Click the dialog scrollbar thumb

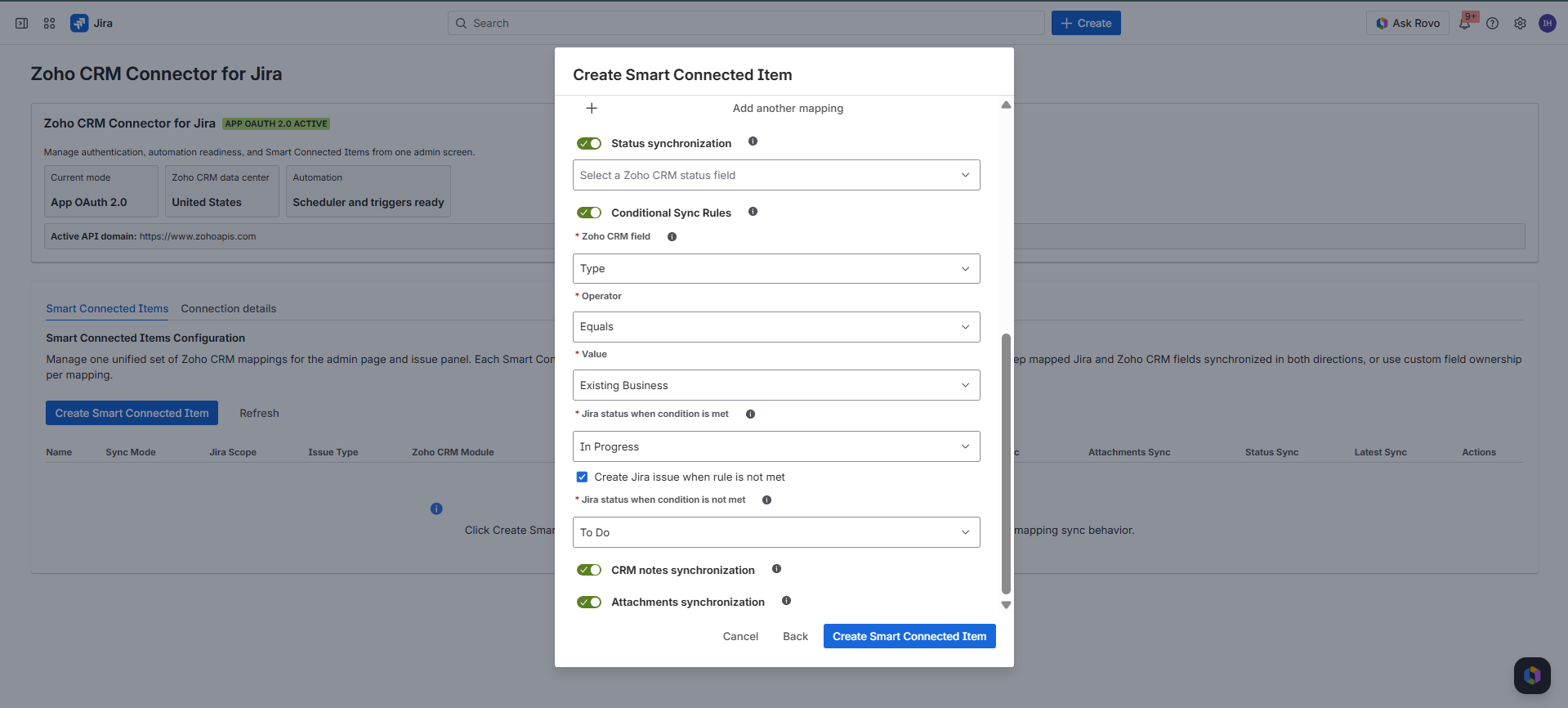point(1006,464)
